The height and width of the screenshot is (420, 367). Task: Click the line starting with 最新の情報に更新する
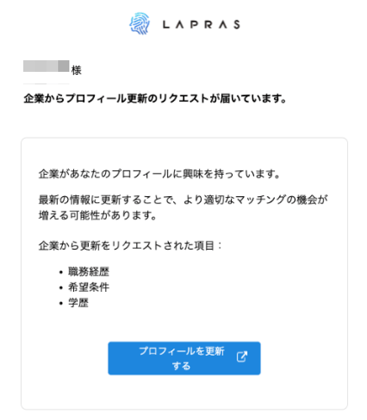[x=183, y=200]
